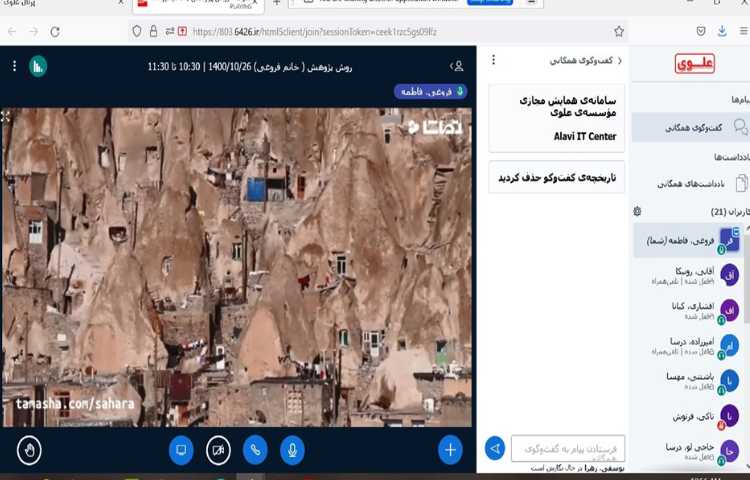Image resolution: width=750 pixels, height=480 pixels.
Task: Toggle the user list panel icon
Action: pyautogui.click(x=458, y=67)
